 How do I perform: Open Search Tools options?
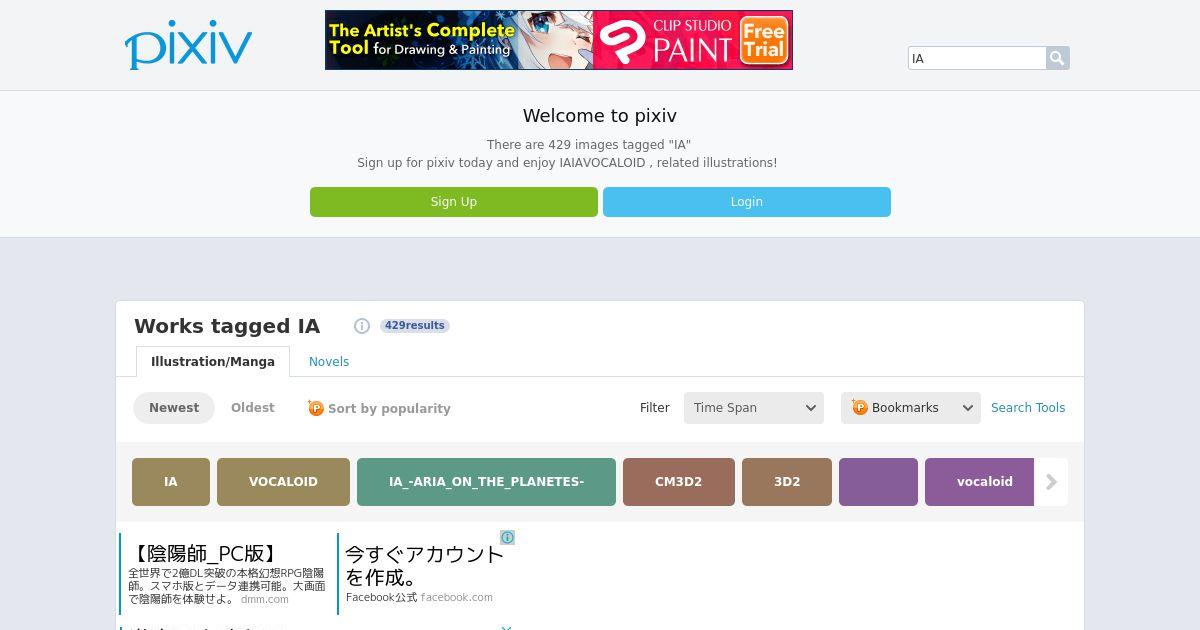tap(1028, 408)
